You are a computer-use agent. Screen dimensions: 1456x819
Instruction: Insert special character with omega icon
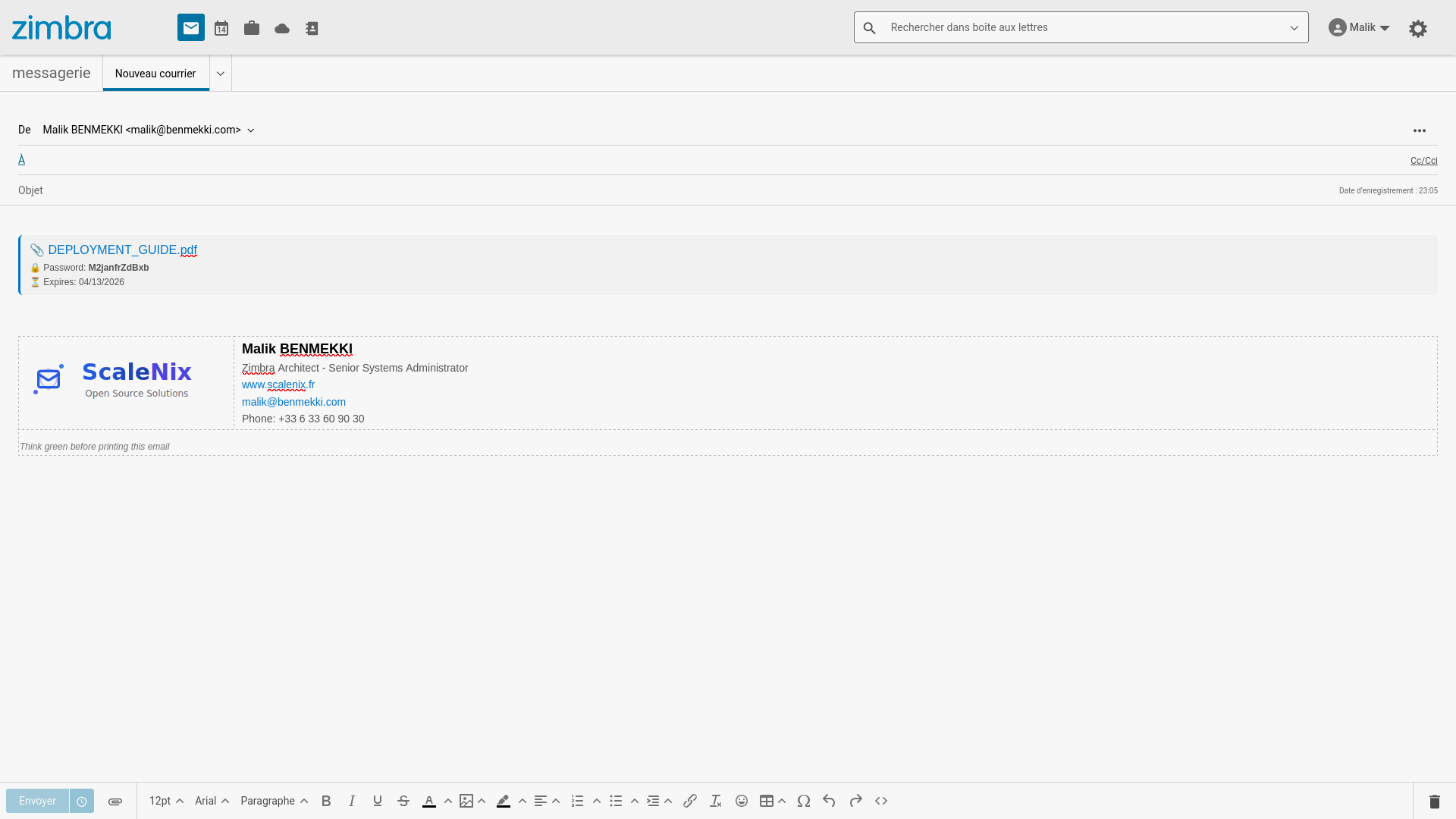click(x=804, y=801)
